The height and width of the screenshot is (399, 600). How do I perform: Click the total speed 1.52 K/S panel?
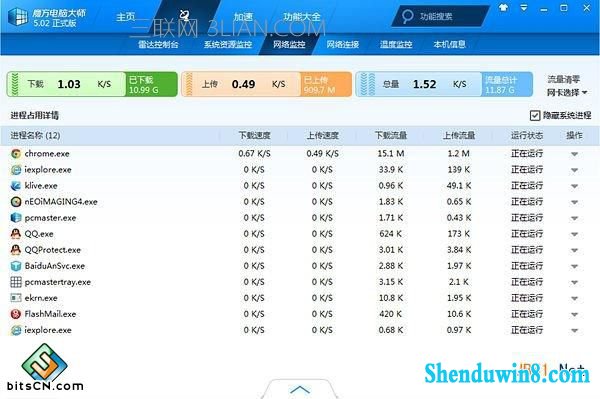click(x=419, y=84)
